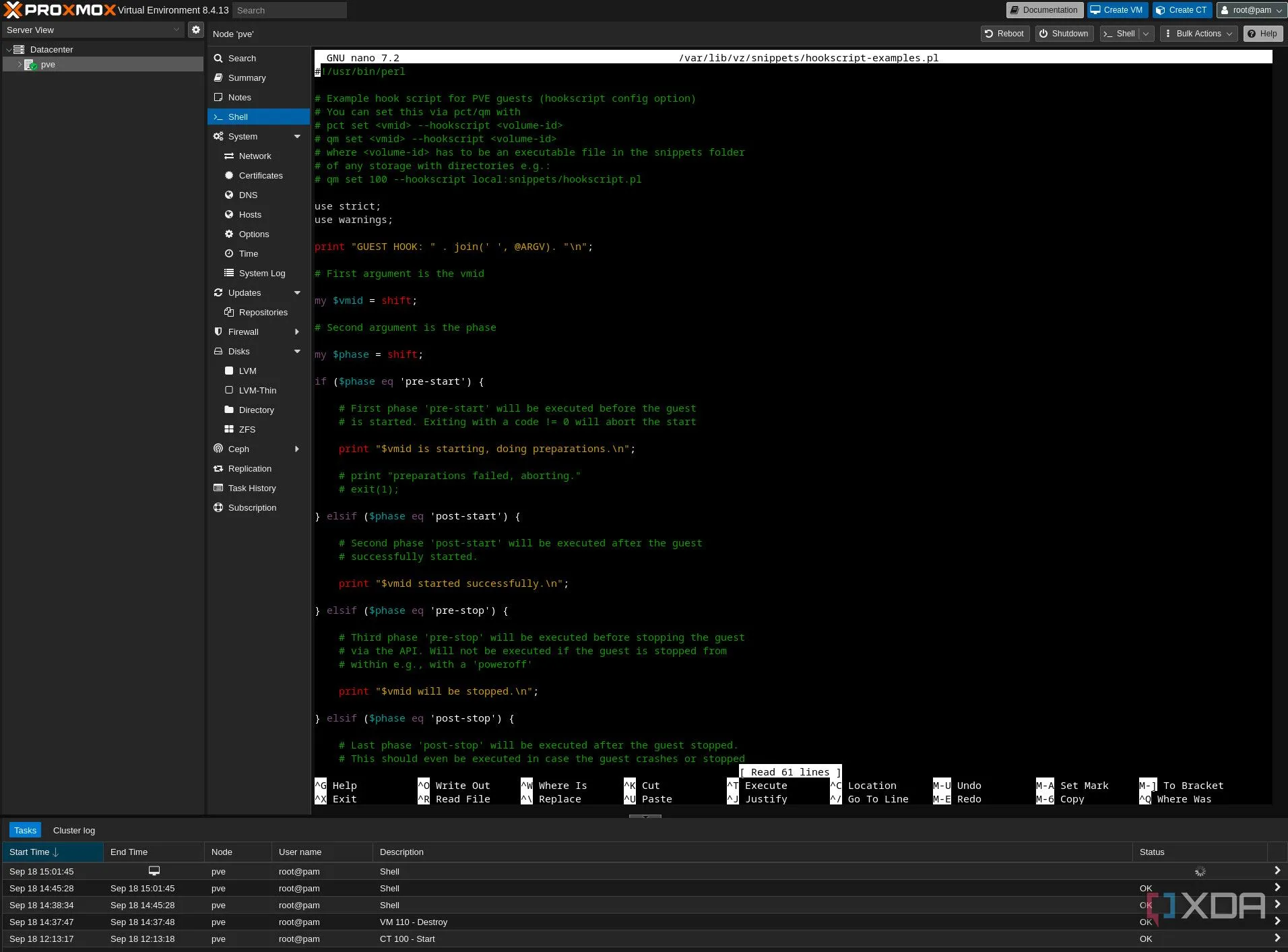Select the Tasks tab

point(25,831)
